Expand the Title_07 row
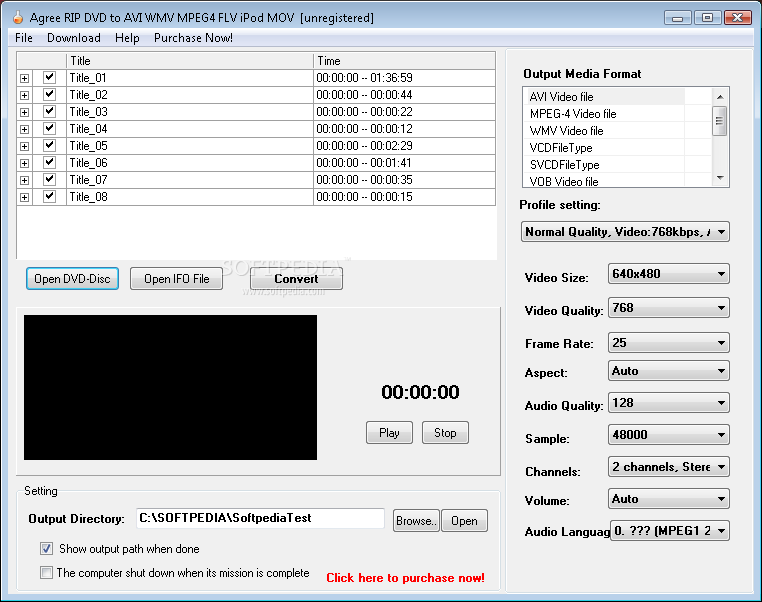 (x=24, y=180)
